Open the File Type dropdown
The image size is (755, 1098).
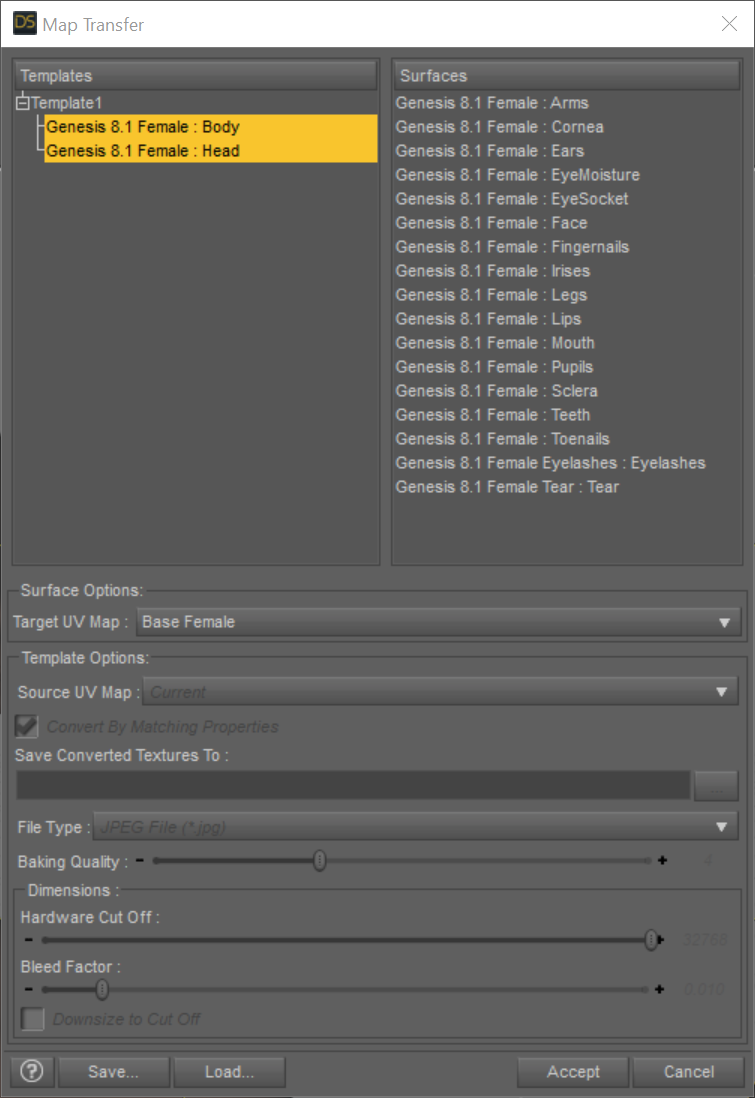[415, 827]
